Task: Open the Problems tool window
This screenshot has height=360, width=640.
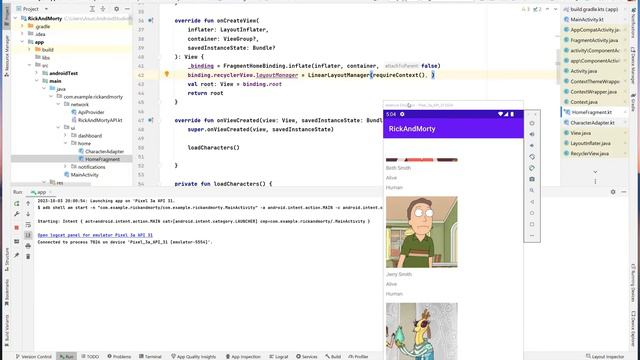Action: coord(119,356)
